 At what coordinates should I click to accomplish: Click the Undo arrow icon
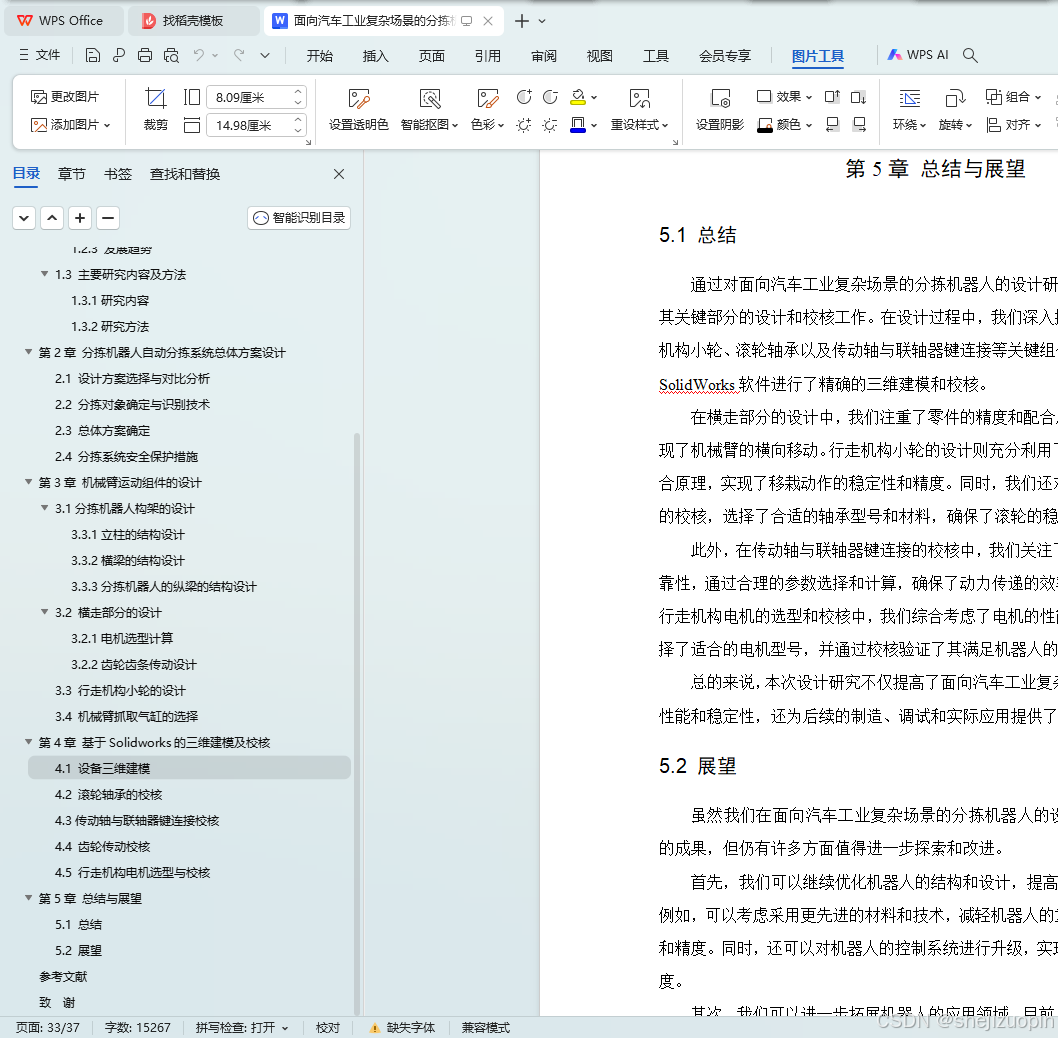pos(198,55)
